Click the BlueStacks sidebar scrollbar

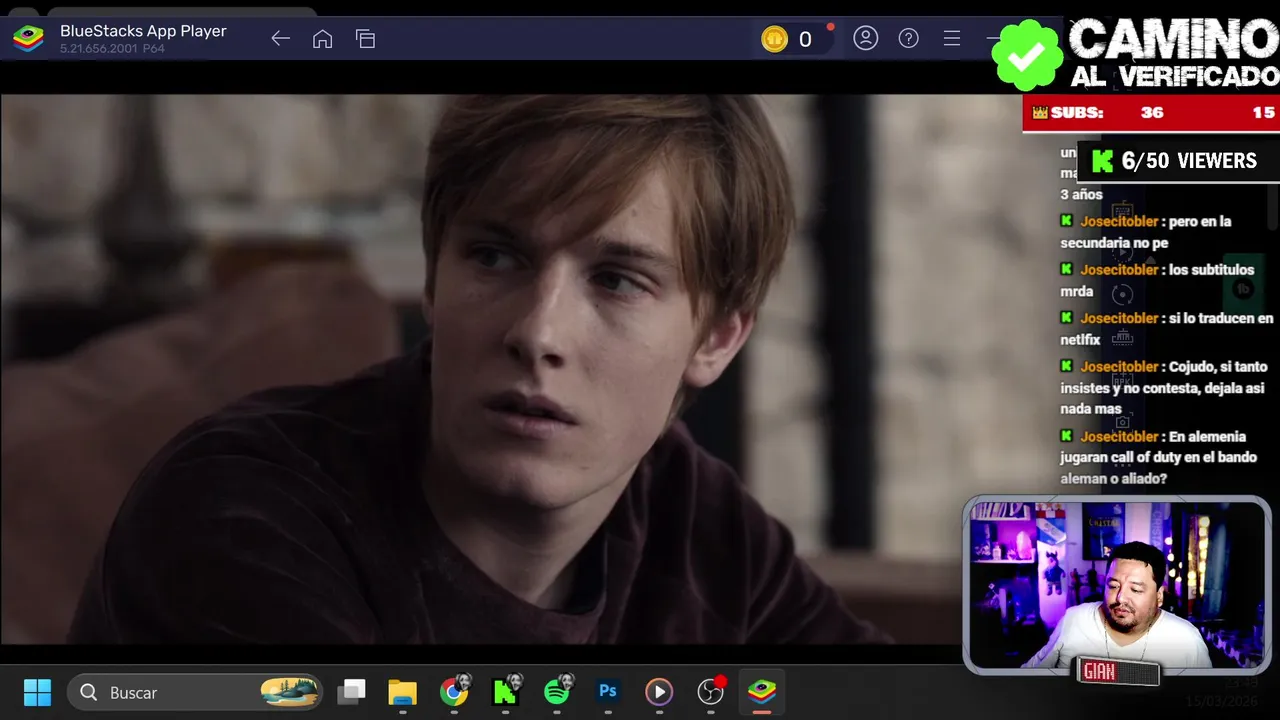coord(1273,205)
